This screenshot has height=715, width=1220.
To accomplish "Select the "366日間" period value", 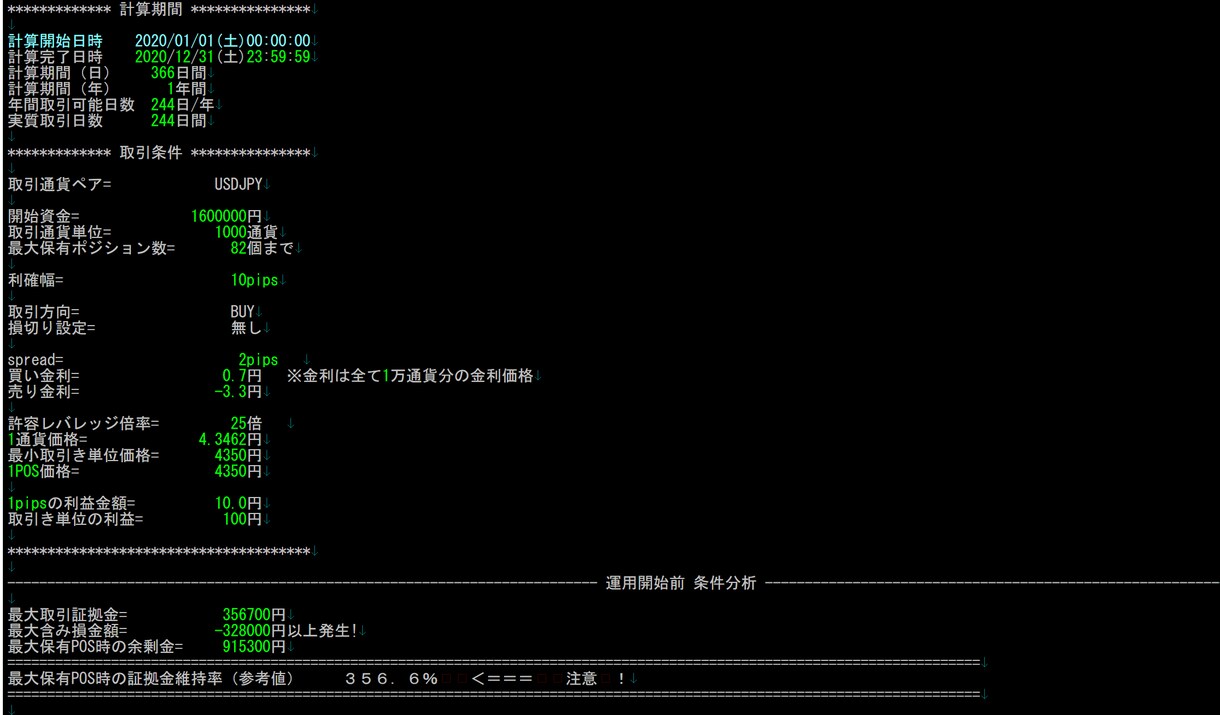I will tap(179, 73).
